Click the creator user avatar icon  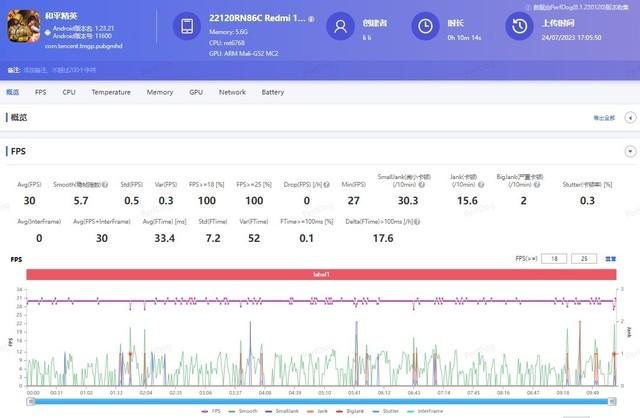click(342, 25)
